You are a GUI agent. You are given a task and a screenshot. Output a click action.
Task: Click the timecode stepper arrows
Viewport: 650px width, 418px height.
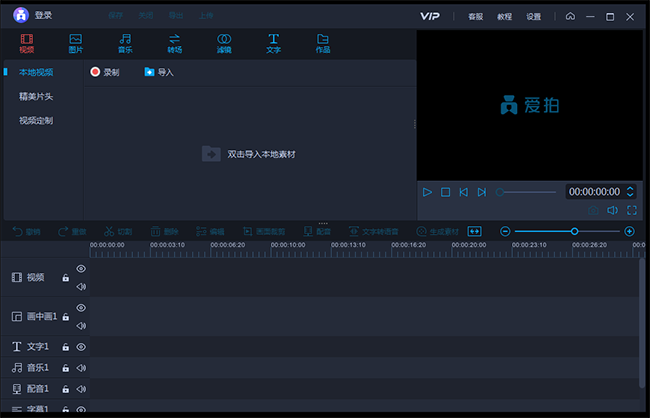(x=630, y=191)
